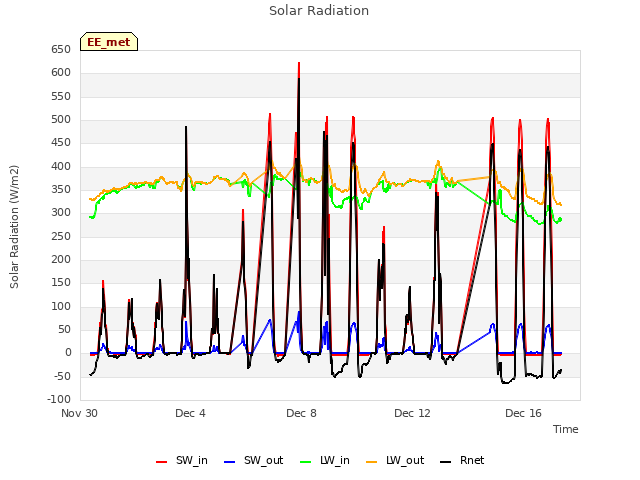640x480 pixels.
Task: Click the green LW_in legend marker
Action: (306, 462)
